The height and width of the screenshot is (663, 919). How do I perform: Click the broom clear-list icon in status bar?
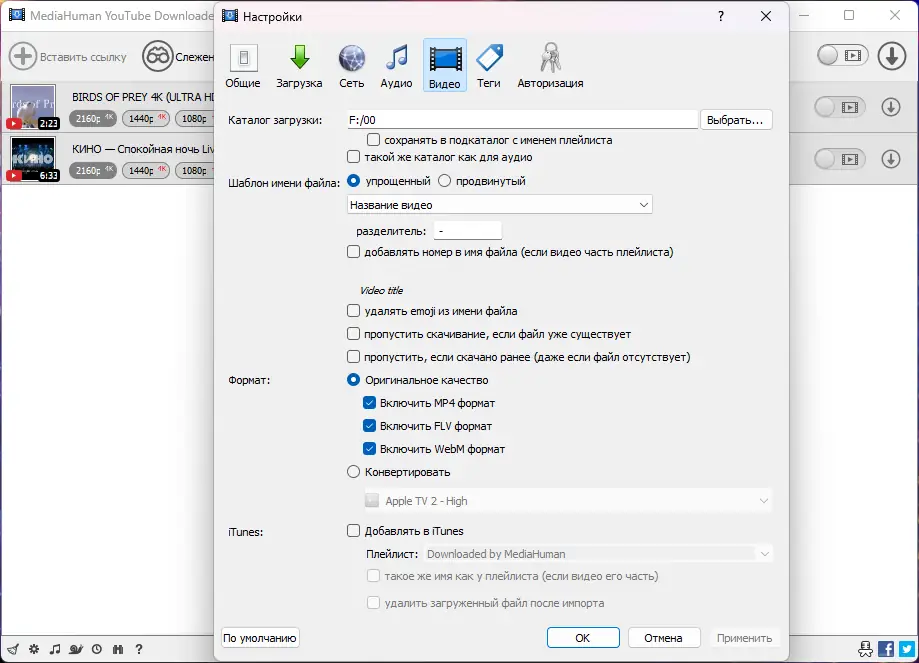[x=13, y=649]
